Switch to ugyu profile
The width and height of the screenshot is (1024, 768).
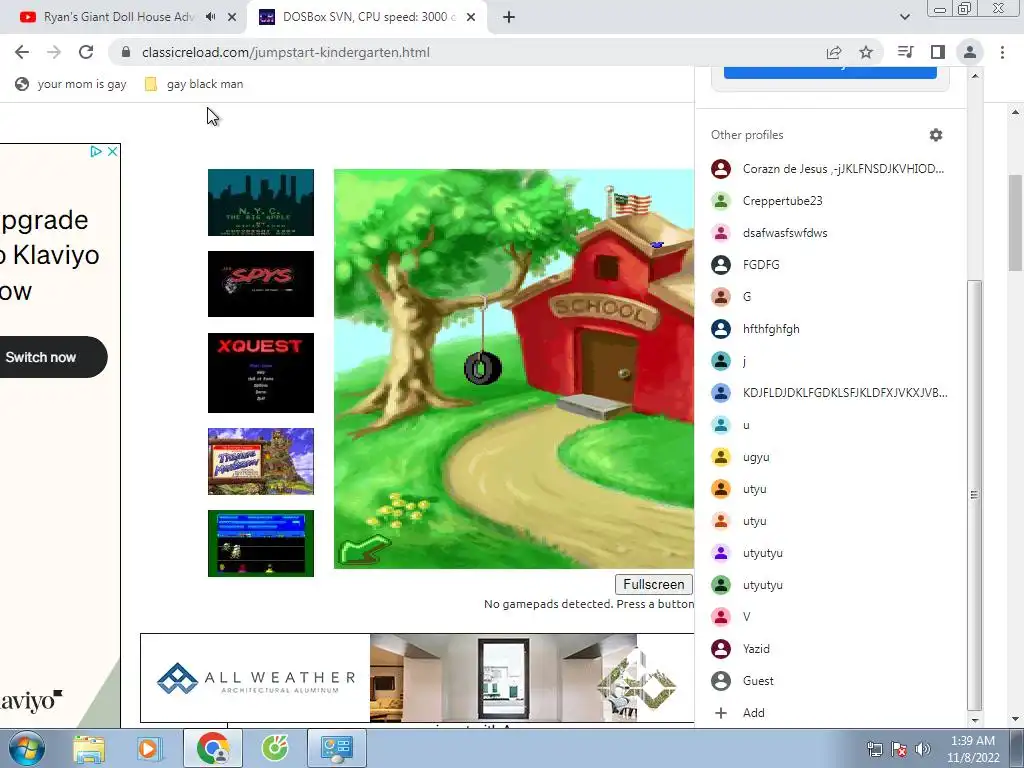click(x=830, y=456)
